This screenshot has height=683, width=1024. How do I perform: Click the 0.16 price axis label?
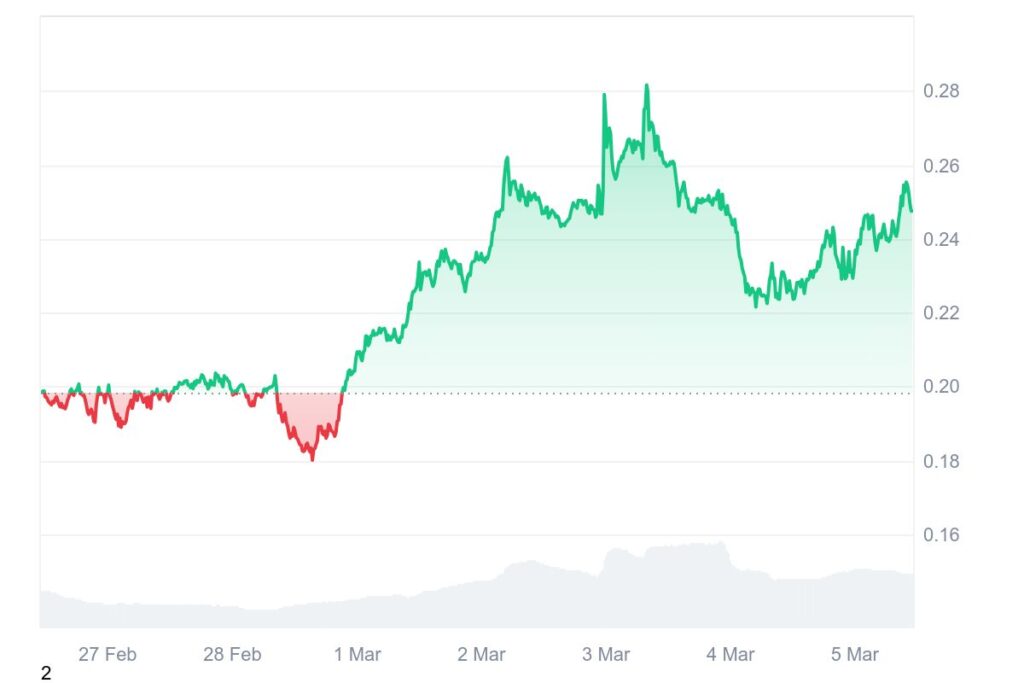[x=941, y=535]
